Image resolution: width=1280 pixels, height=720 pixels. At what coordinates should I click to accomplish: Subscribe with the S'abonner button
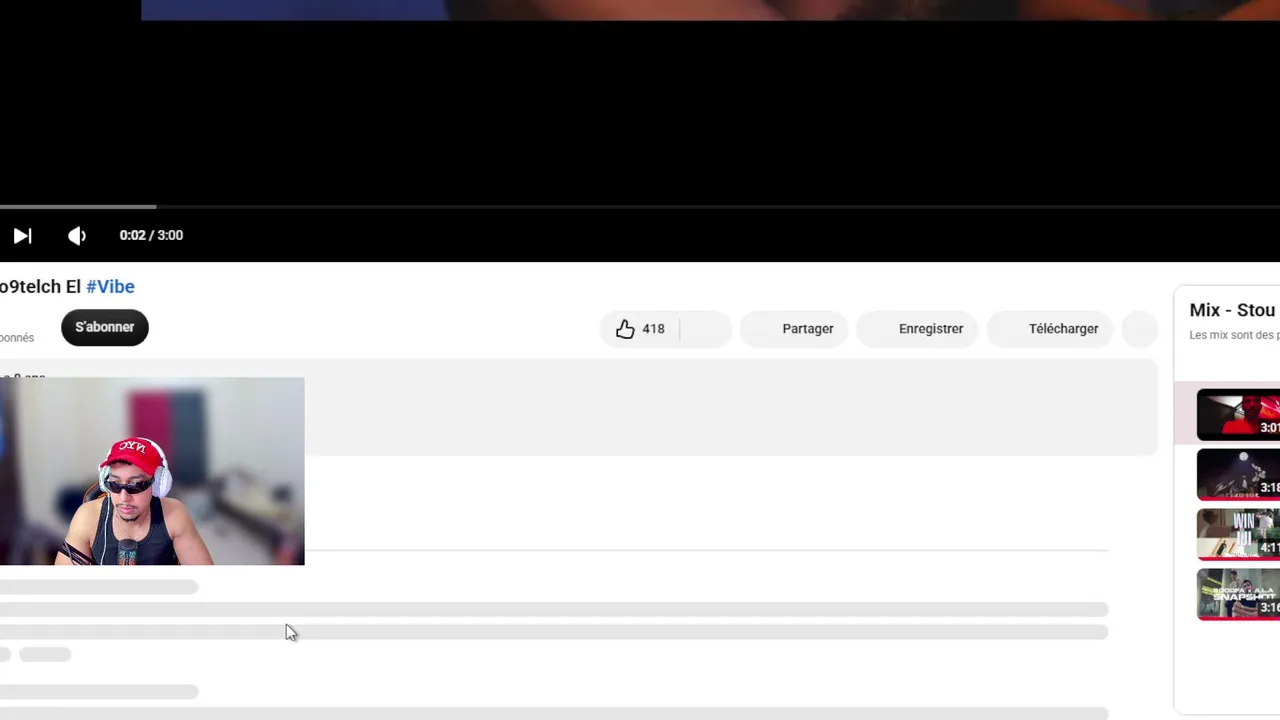point(105,327)
